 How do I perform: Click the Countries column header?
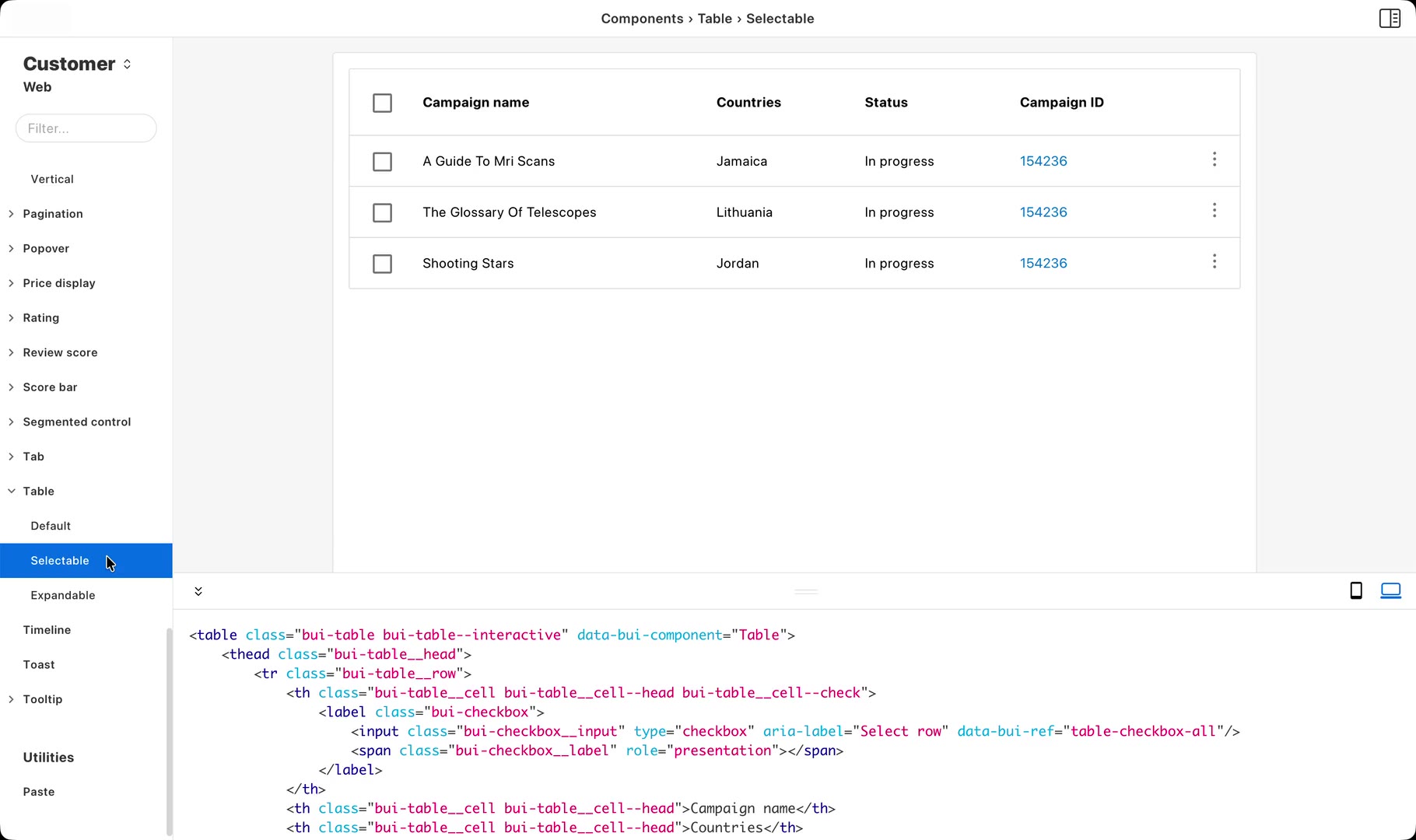(748, 103)
